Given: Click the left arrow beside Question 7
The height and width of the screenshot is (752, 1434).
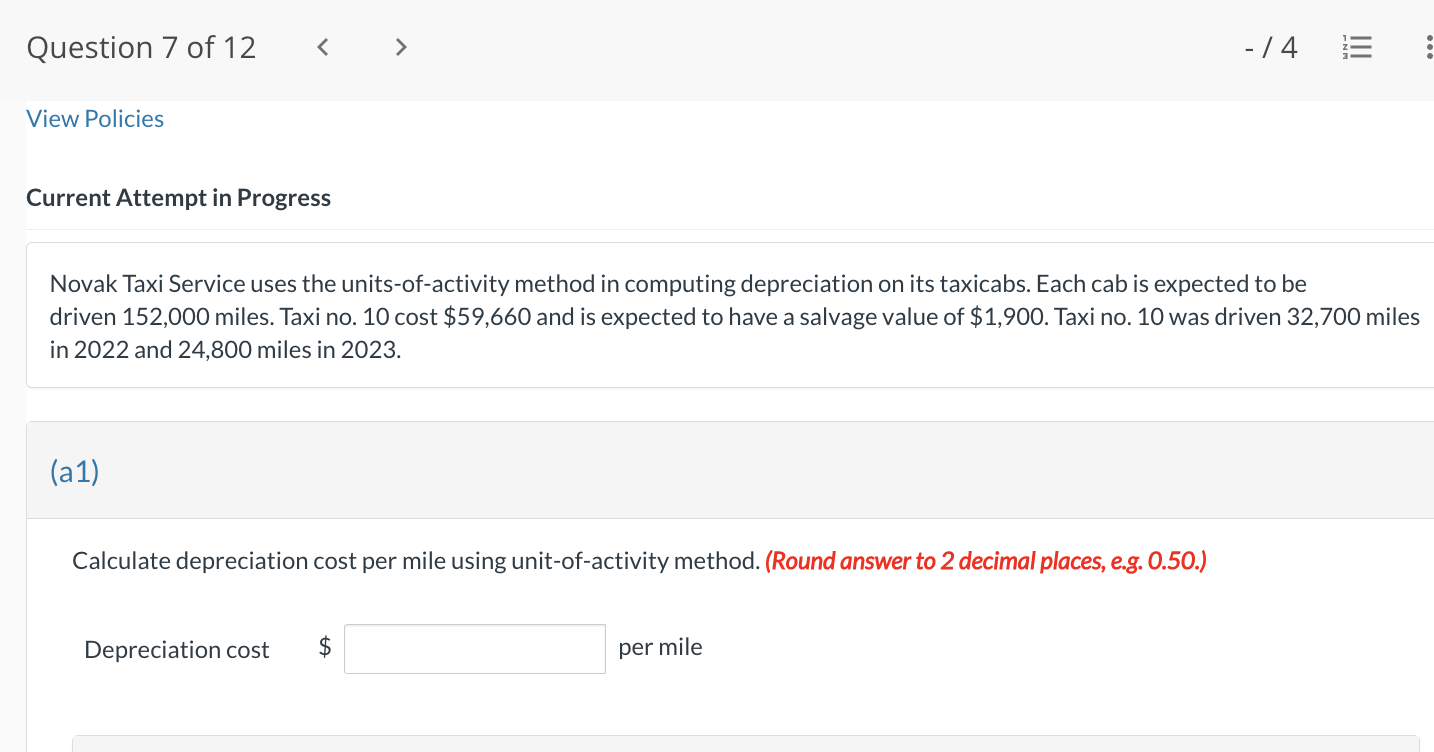Looking at the screenshot, I should point(322,46).
